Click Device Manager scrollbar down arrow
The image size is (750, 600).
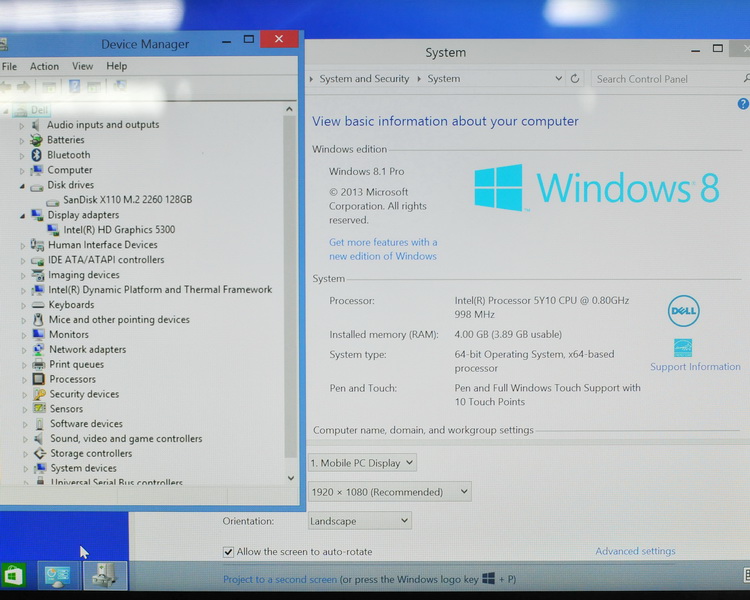point(290,478)
